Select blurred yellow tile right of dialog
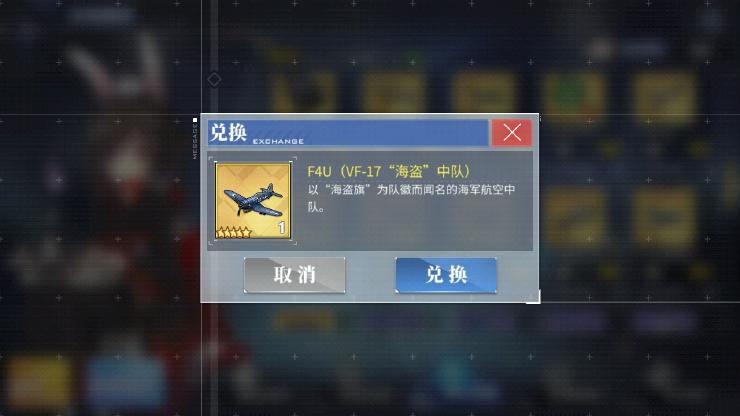The width and height of the screenshot is (740, 416). click(x=575, y=217)
